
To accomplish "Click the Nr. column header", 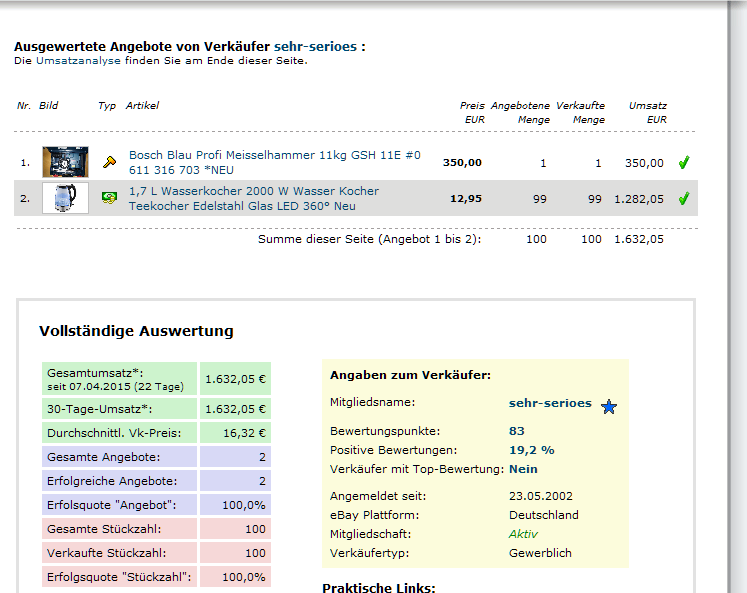I will pos(24,105).
